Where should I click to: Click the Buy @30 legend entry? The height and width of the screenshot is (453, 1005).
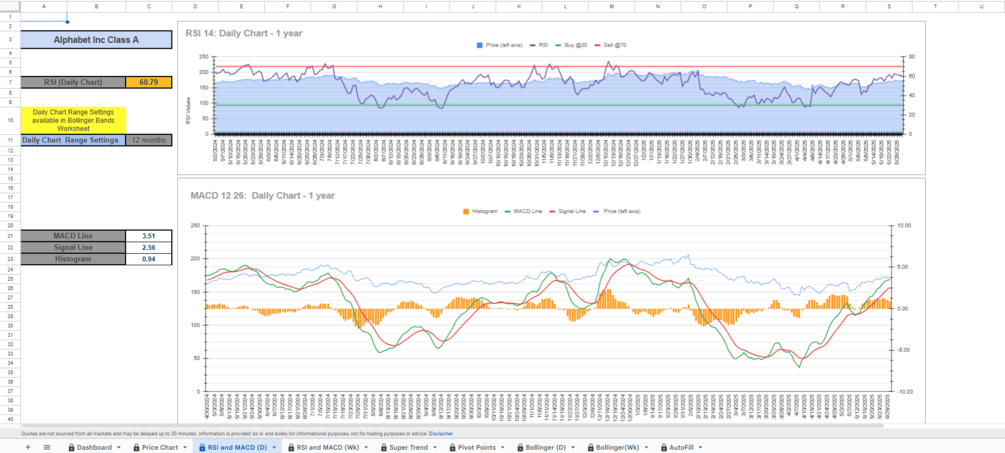(x=572, y=45)
